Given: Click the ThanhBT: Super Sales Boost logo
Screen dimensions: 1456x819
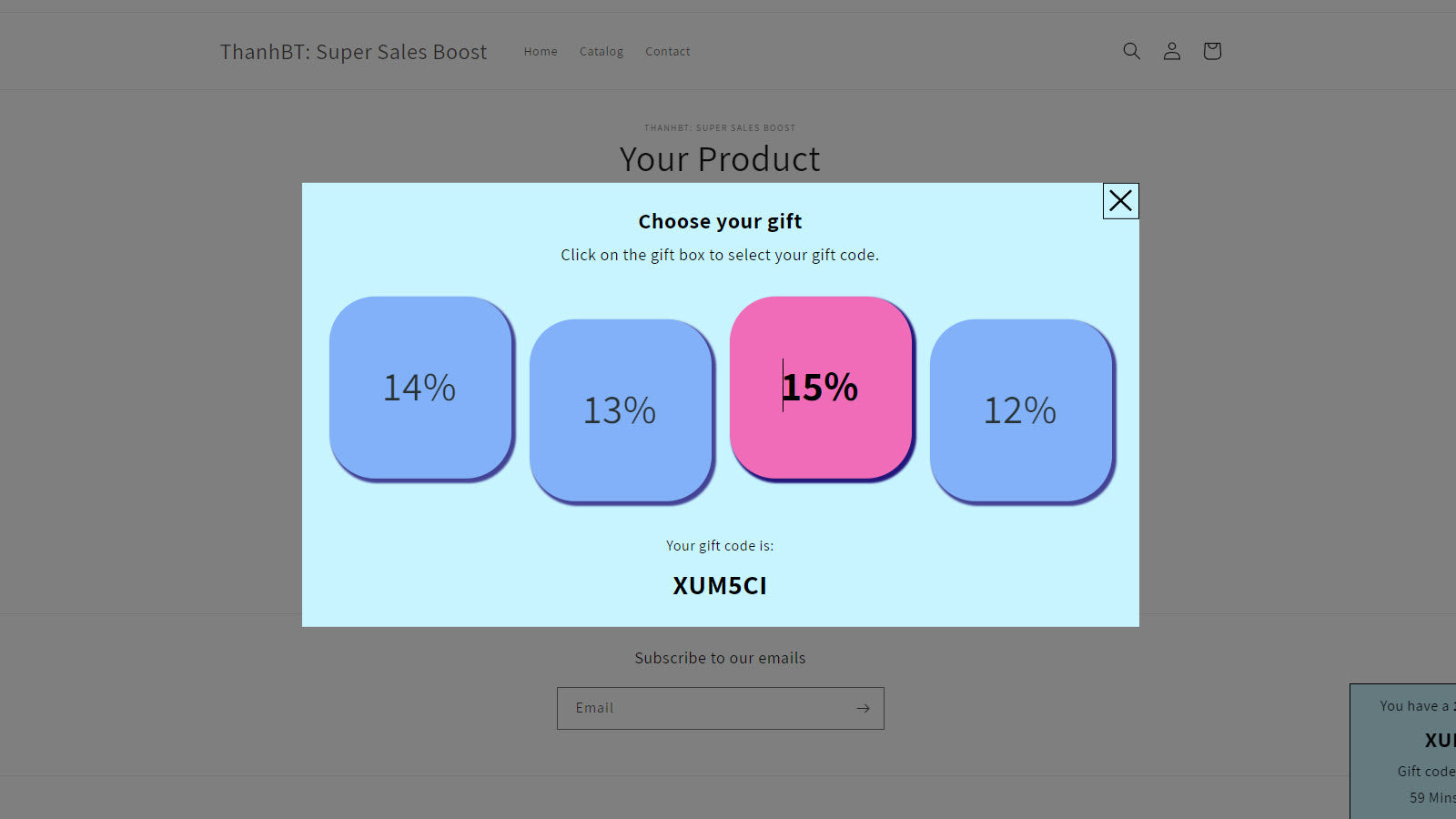Looking at the screenshot, I should click(x=353, y=52).
